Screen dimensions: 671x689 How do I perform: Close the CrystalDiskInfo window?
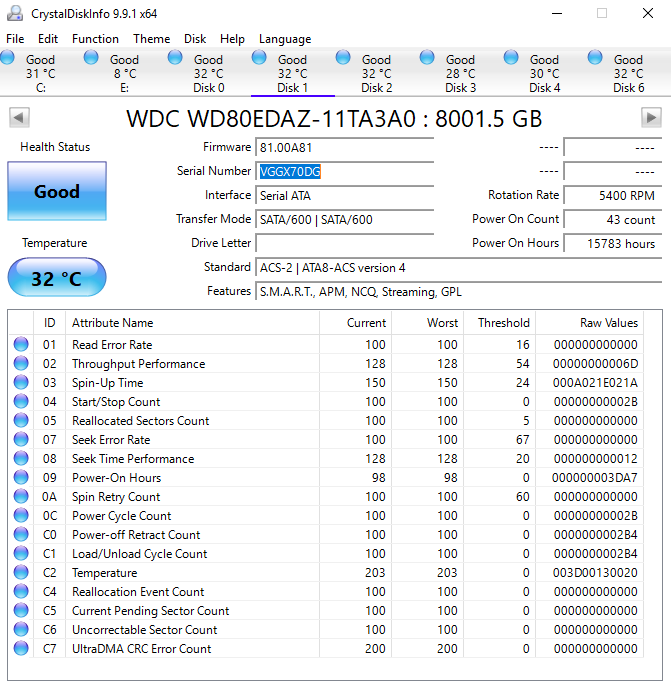(648, 13)
